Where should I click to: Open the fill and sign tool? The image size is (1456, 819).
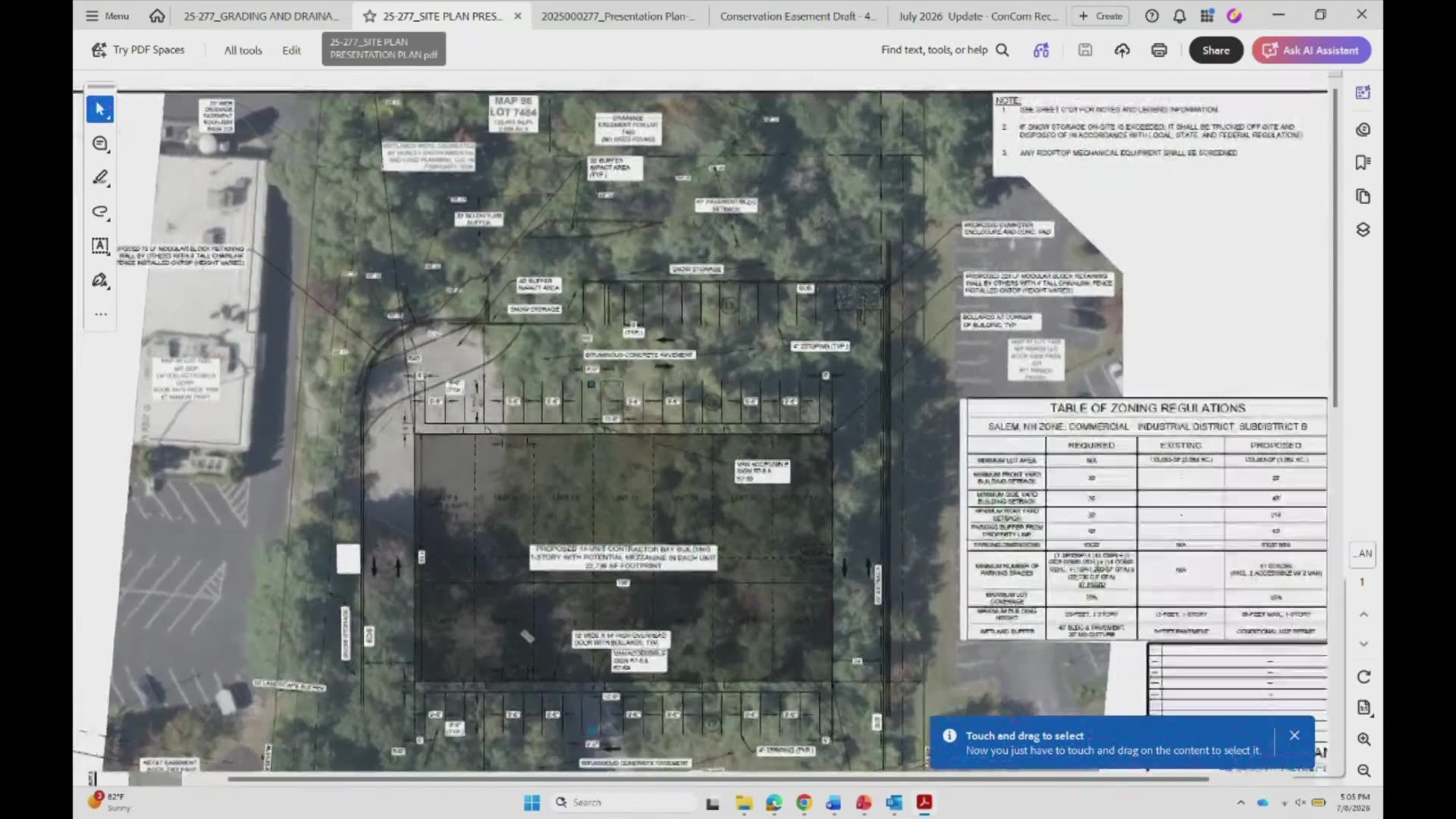click(x=100, y=281)
